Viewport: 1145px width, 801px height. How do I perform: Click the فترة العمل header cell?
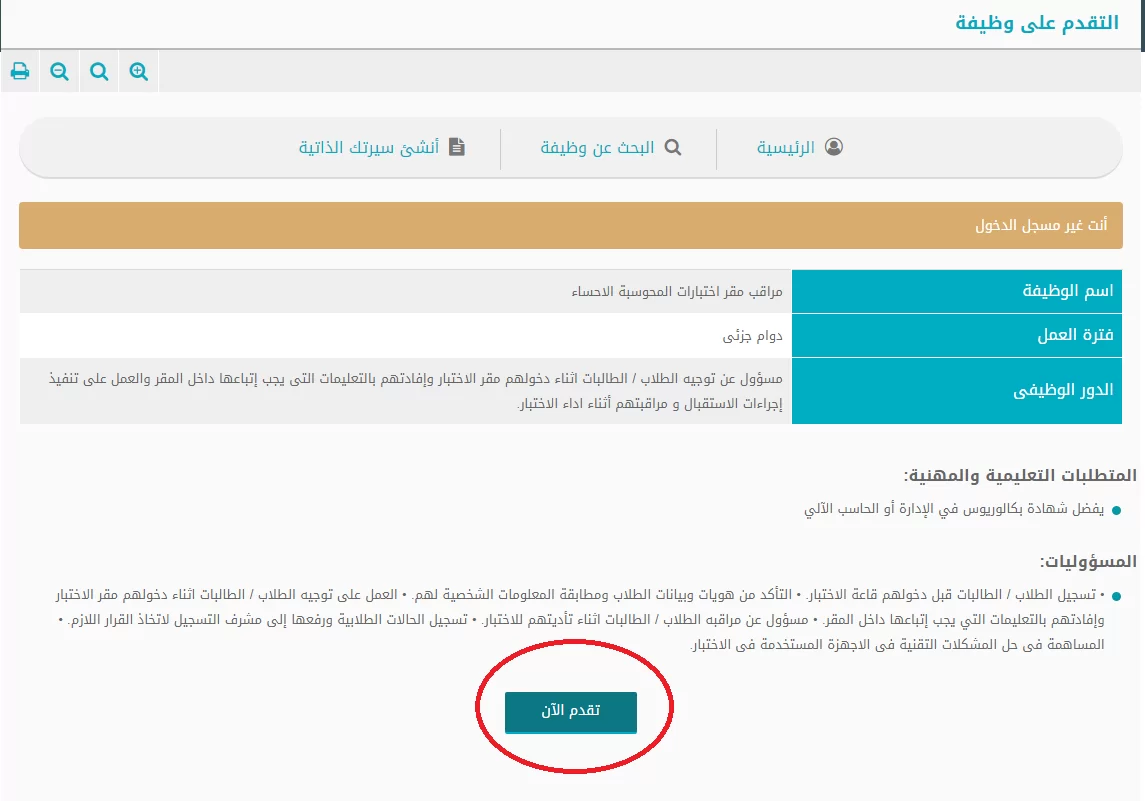(957, 335)
